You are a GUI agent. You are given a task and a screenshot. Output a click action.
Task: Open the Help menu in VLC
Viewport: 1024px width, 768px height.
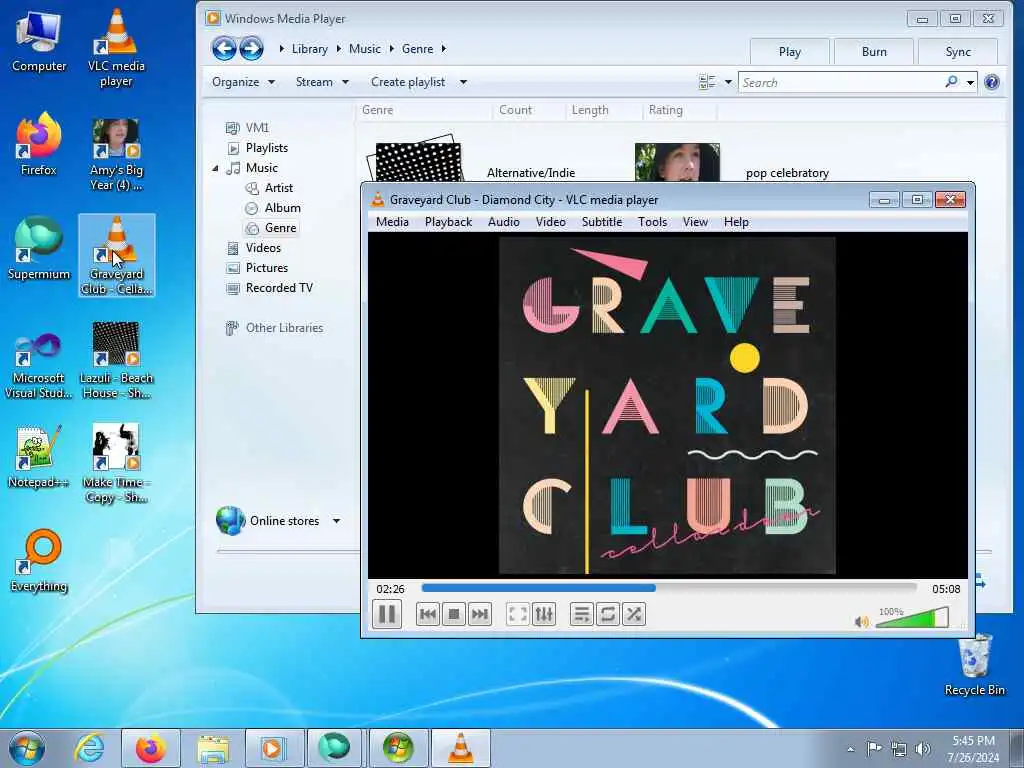point(736,222)
